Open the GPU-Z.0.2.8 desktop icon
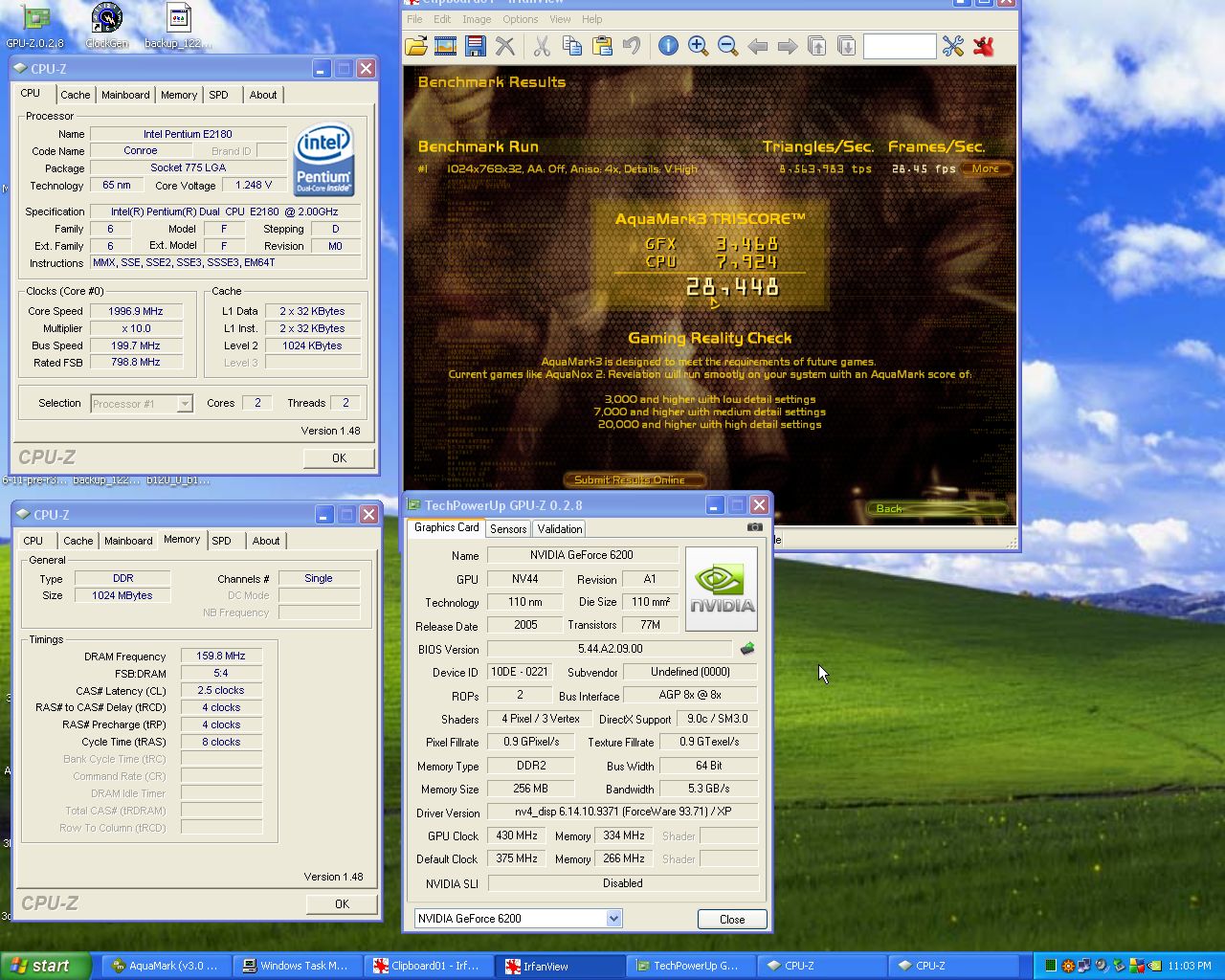1225x980 pixels. coord(35,26)
